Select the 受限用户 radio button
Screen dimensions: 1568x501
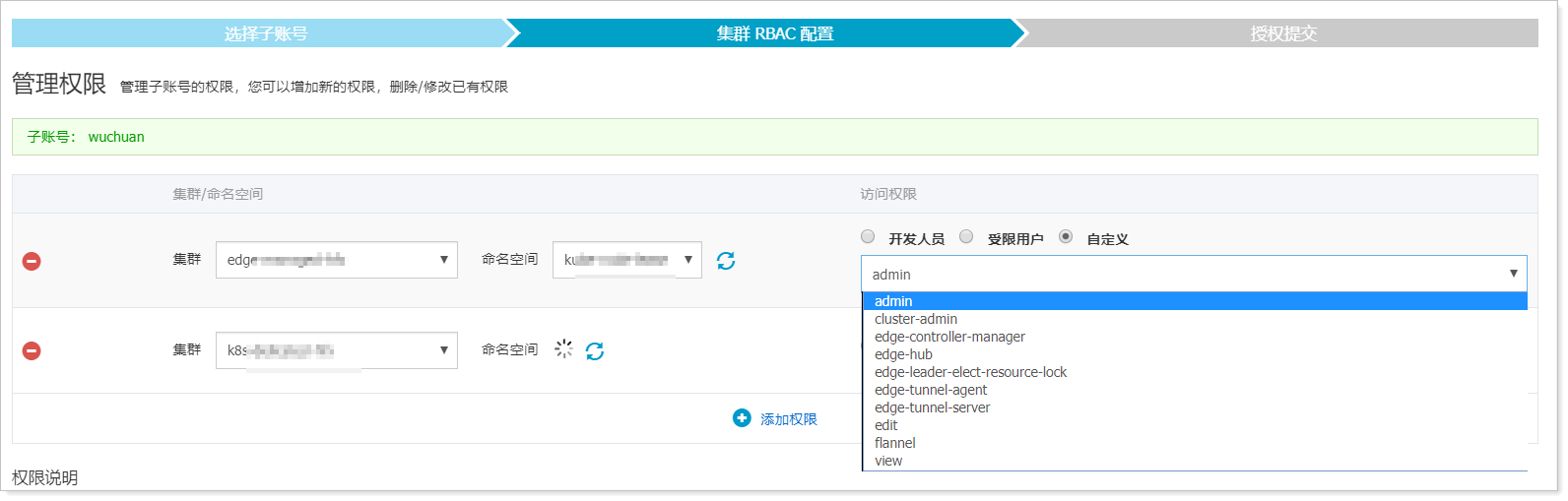tap(966, 236)
